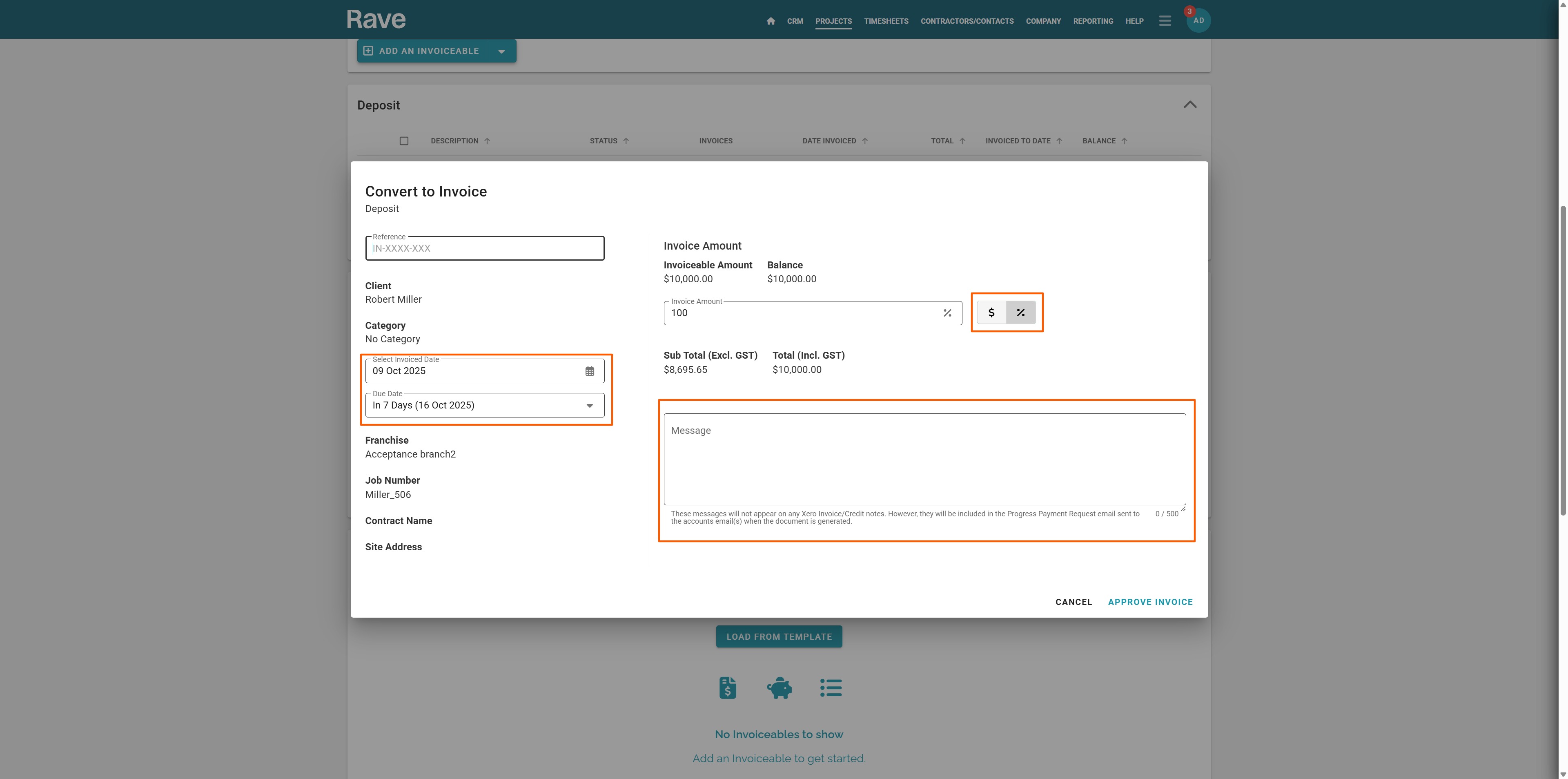Viewport: 1568px width, 779px height.
Task: Click the home icon in navbar
Action: pyautogui.click(x=771, y=21)
